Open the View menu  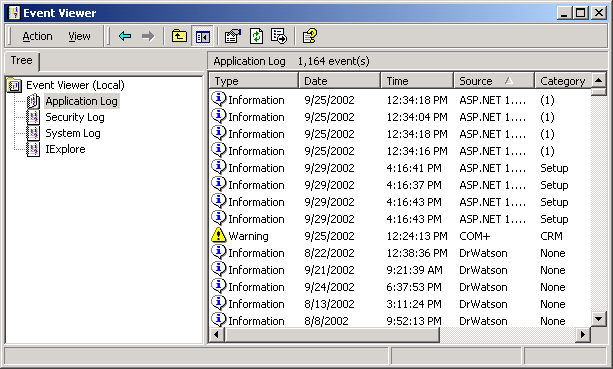click(79, 36)
